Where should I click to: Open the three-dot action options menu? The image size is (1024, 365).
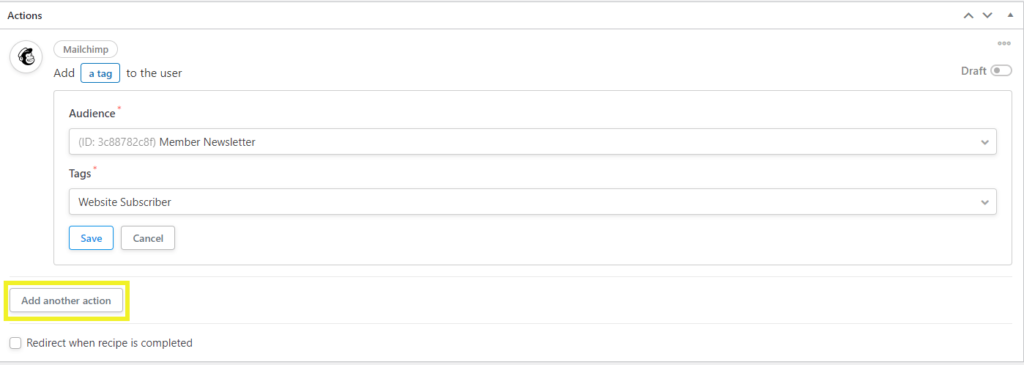coord(1004,44)
